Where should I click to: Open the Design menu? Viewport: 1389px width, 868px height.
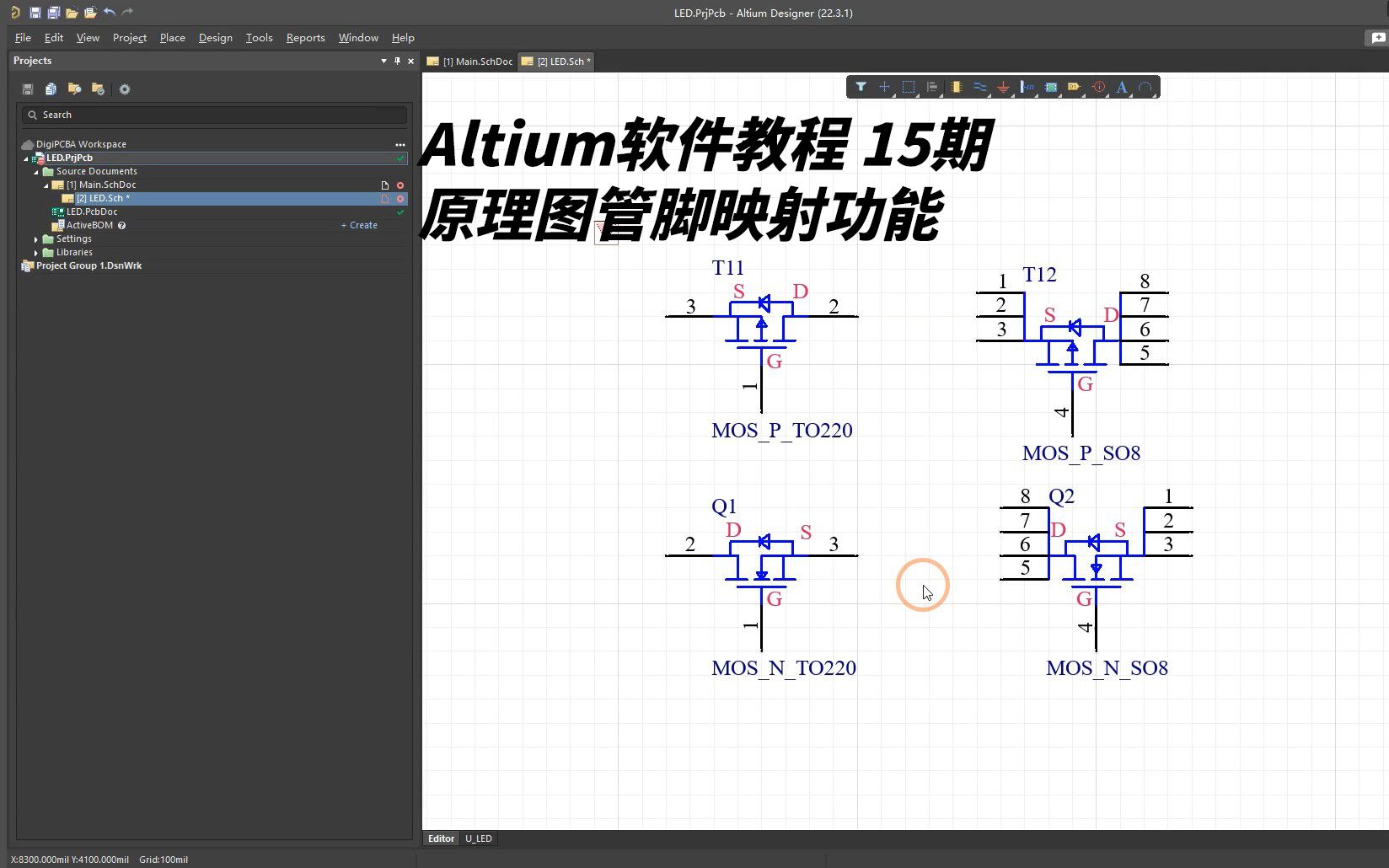(x=216, y=38)
